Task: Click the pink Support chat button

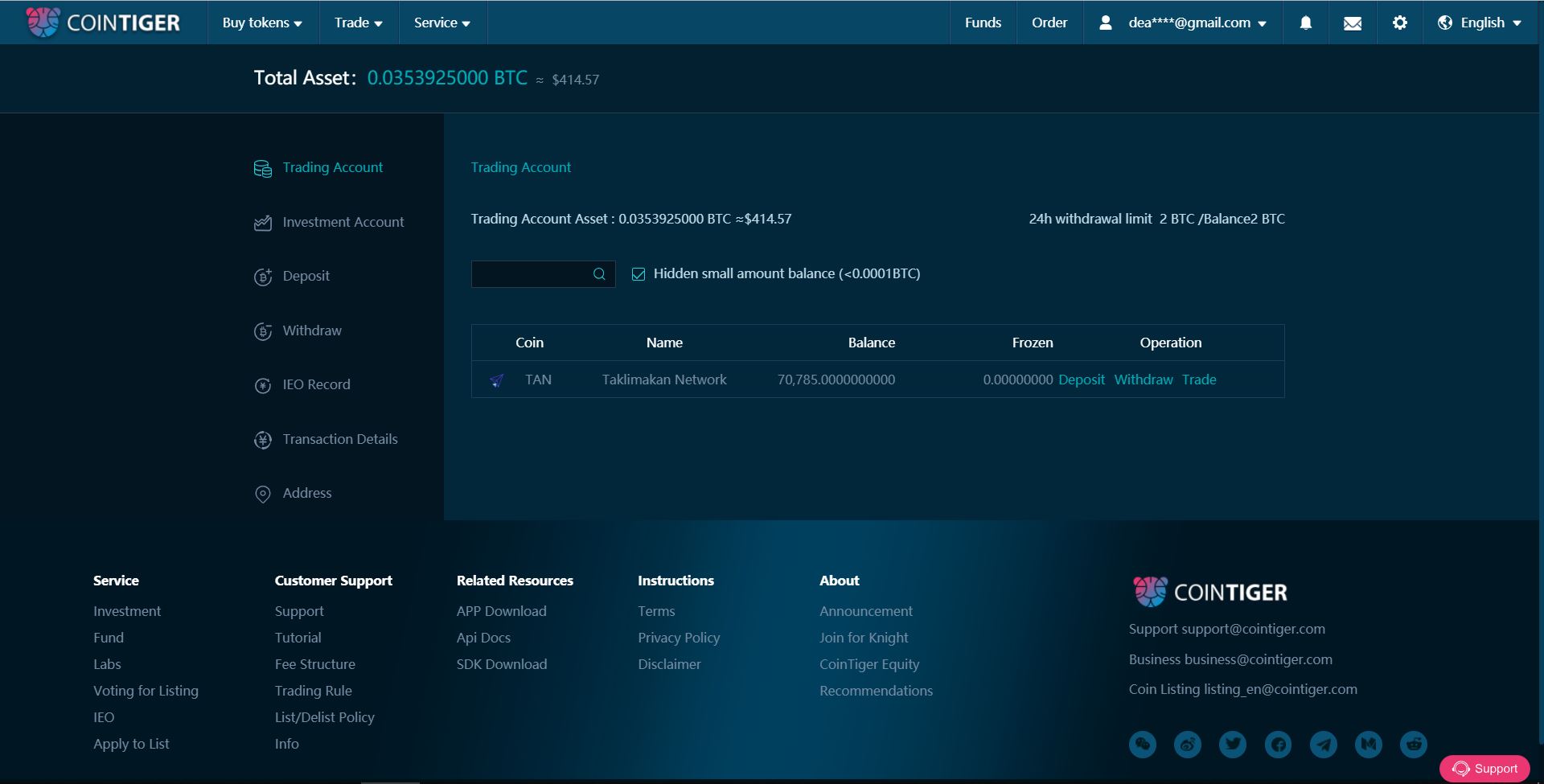Action: (1484, 769)
